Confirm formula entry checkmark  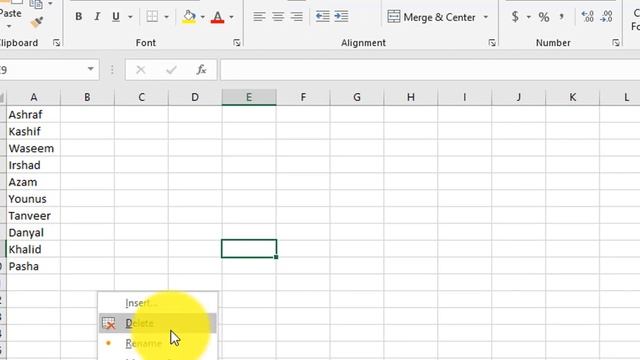[x=171, y=70]
